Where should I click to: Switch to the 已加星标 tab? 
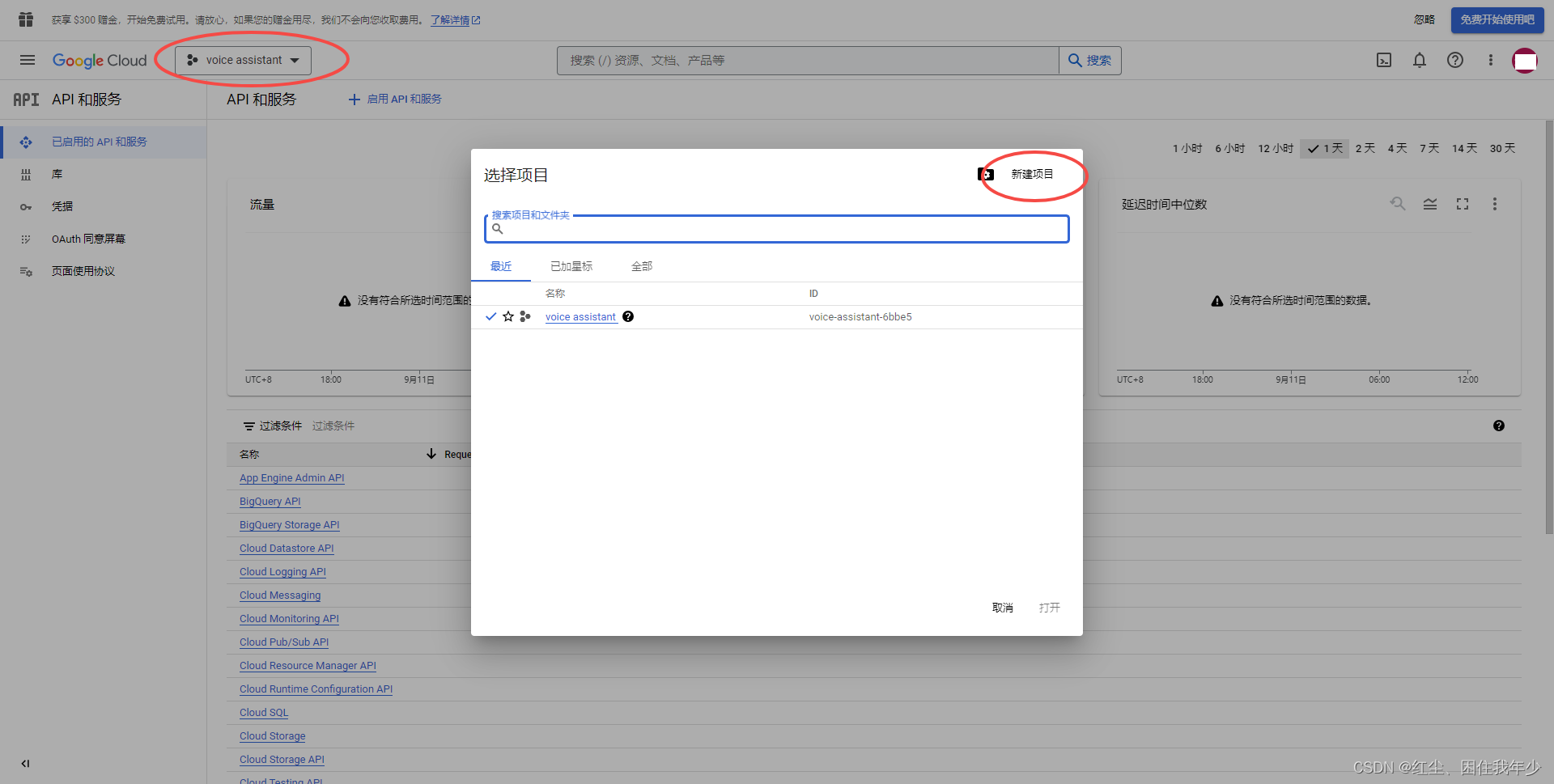point(571,266)
